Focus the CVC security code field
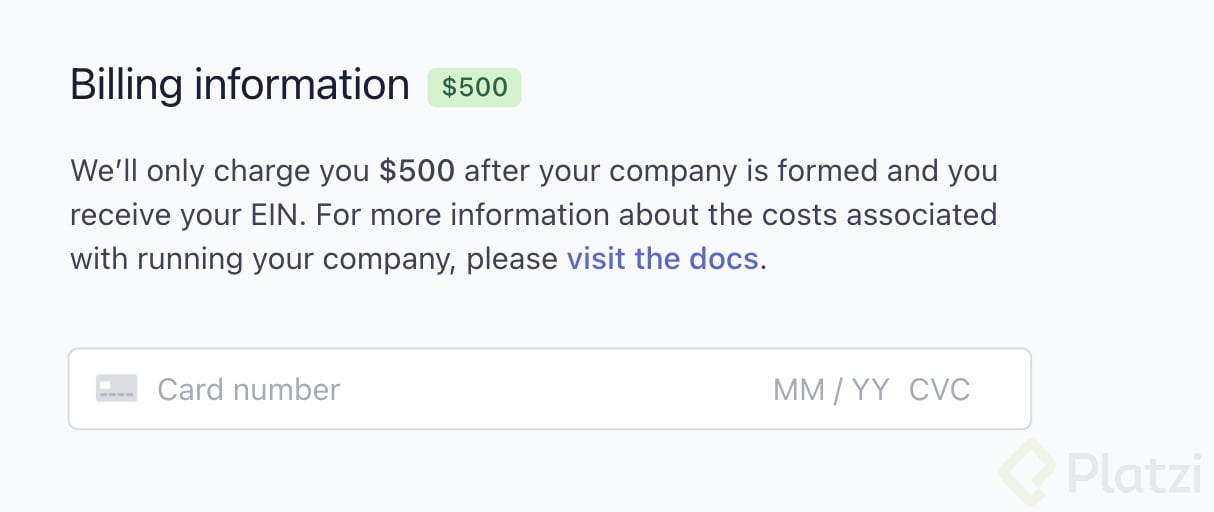This screenshot has width=1214, height=512. [x=939, y=389]
